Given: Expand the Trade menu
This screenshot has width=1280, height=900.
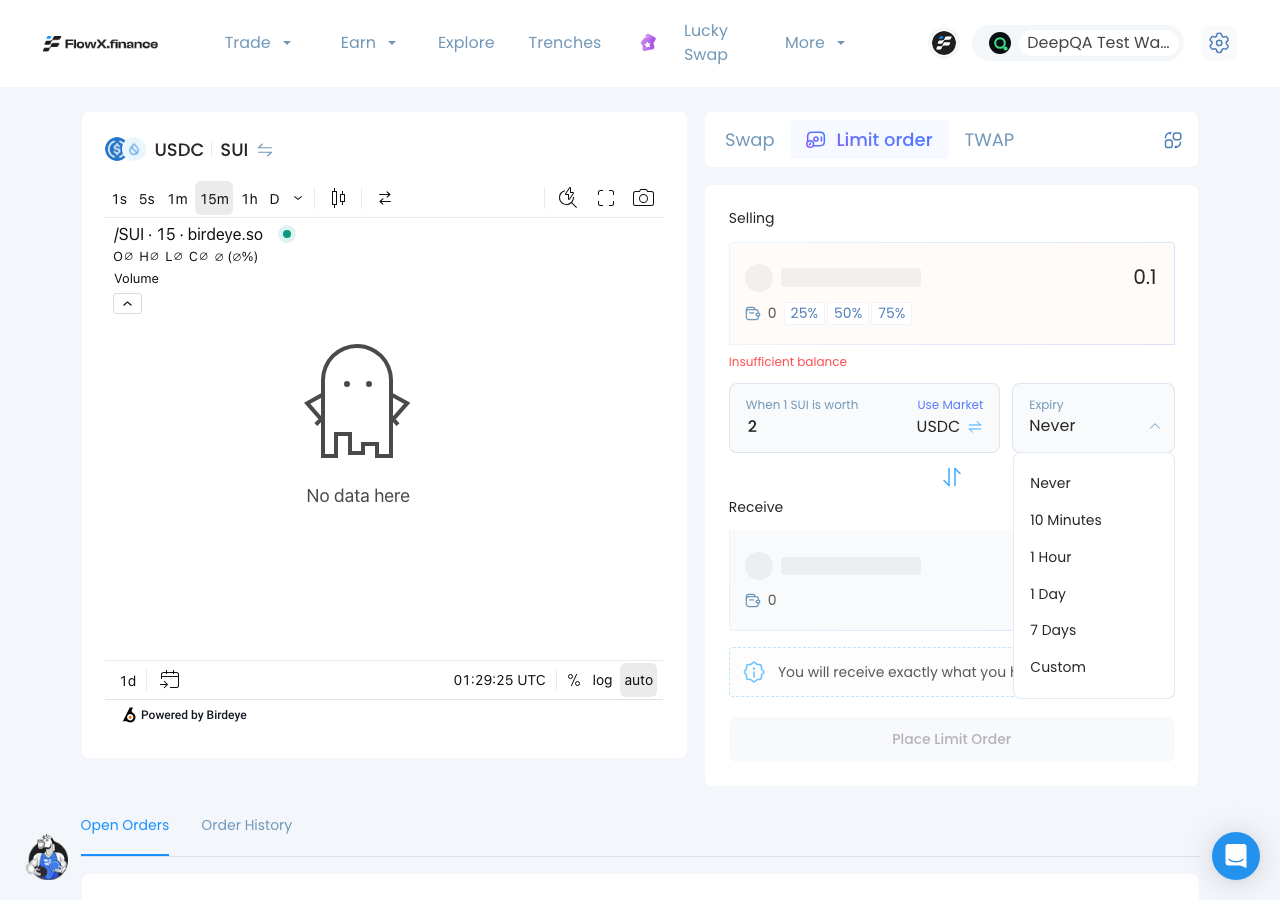Looking at the screenshot, I should (x=258, y=43).
